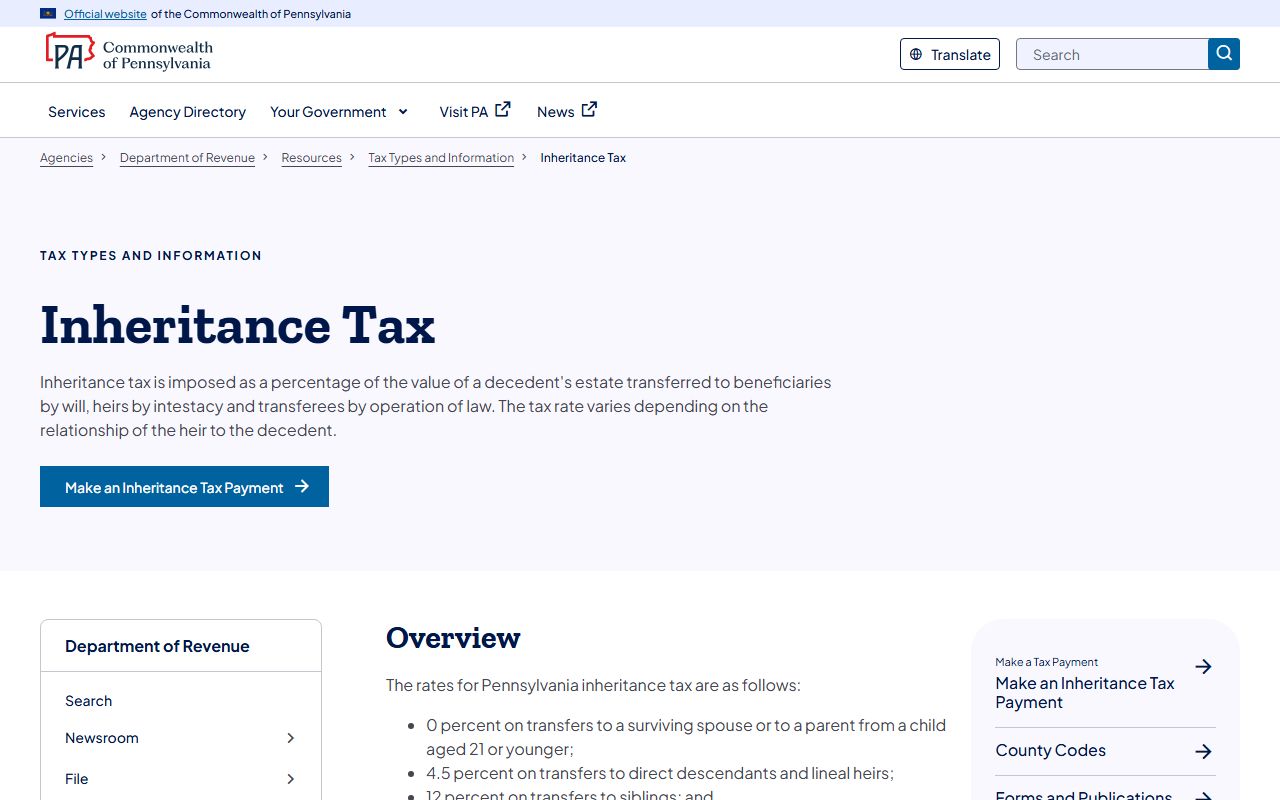Open the Services menu item
Screen dimensions: 1280x800
(77, 112)
